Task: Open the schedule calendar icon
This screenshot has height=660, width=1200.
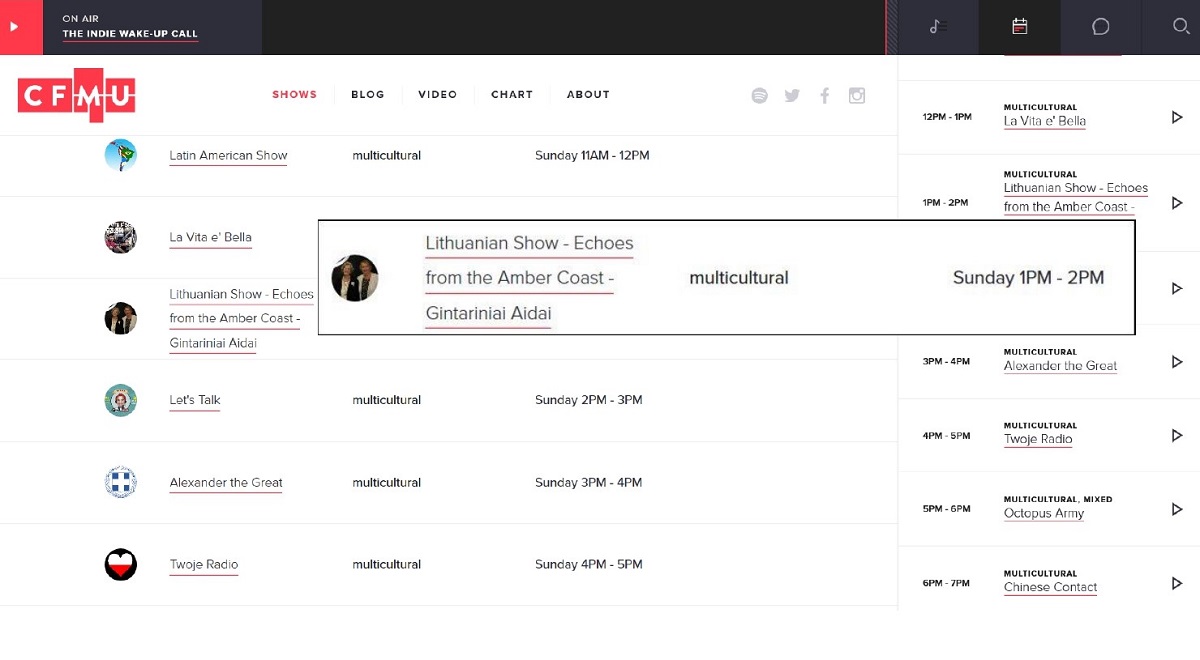Action: (x=1019, y=27)
